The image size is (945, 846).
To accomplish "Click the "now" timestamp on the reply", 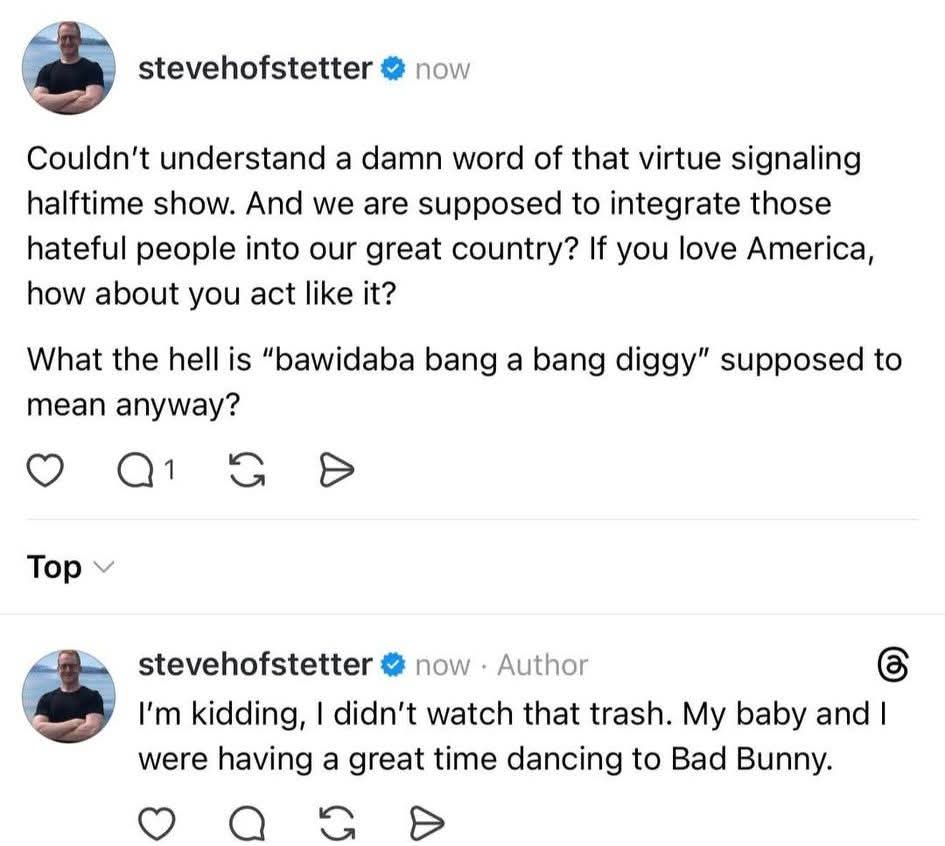I will pos(441,665).
